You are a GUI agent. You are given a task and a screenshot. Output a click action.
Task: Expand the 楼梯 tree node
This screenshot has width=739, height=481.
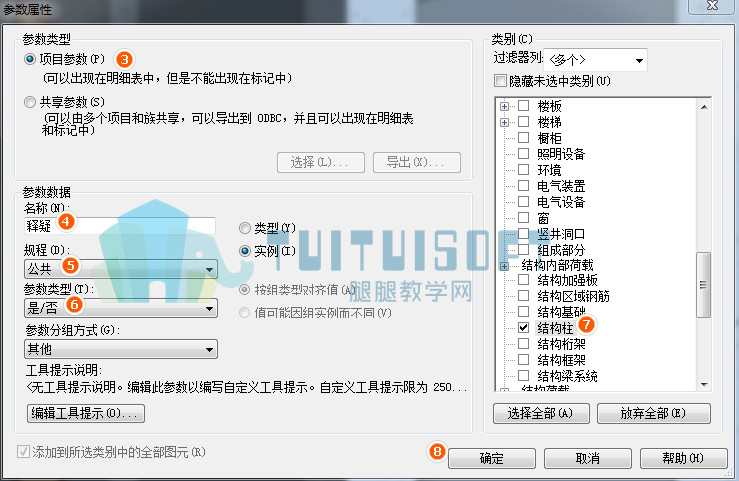[504, 122]
